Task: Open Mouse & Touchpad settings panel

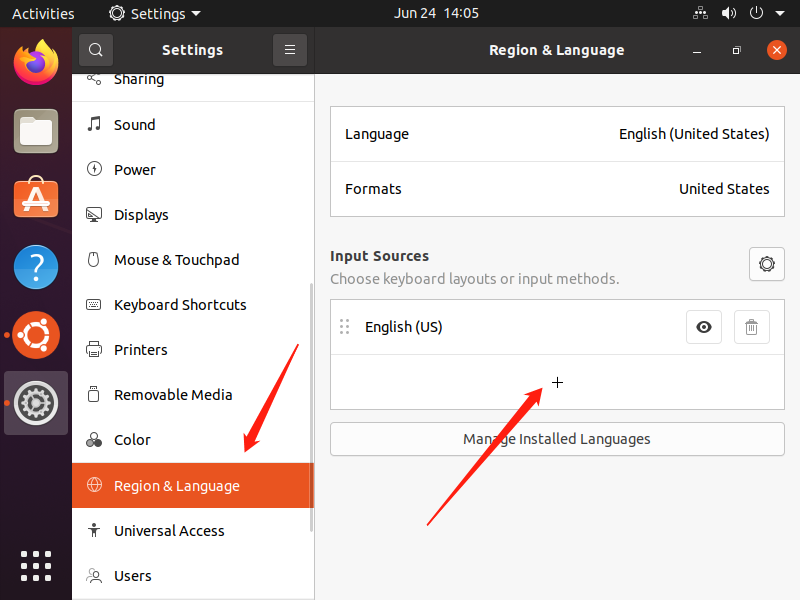Action: pyautogui.click(x=176, y=260)
